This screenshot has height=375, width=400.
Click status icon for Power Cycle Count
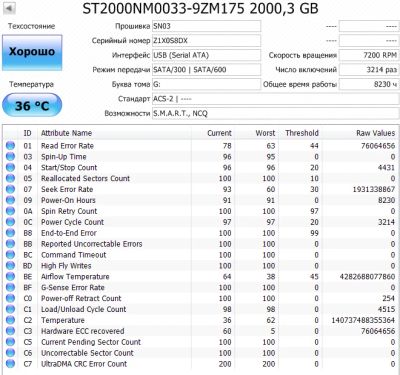click(x=11, y=222)
